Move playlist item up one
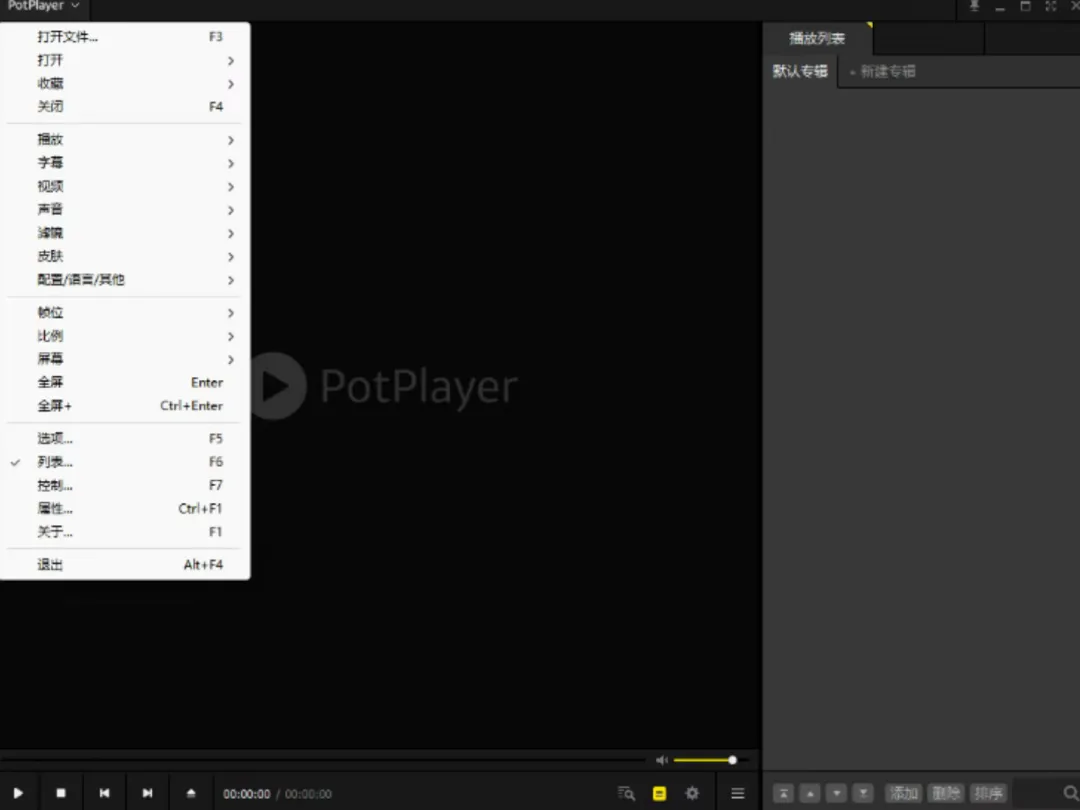 [x=810, y=793]
